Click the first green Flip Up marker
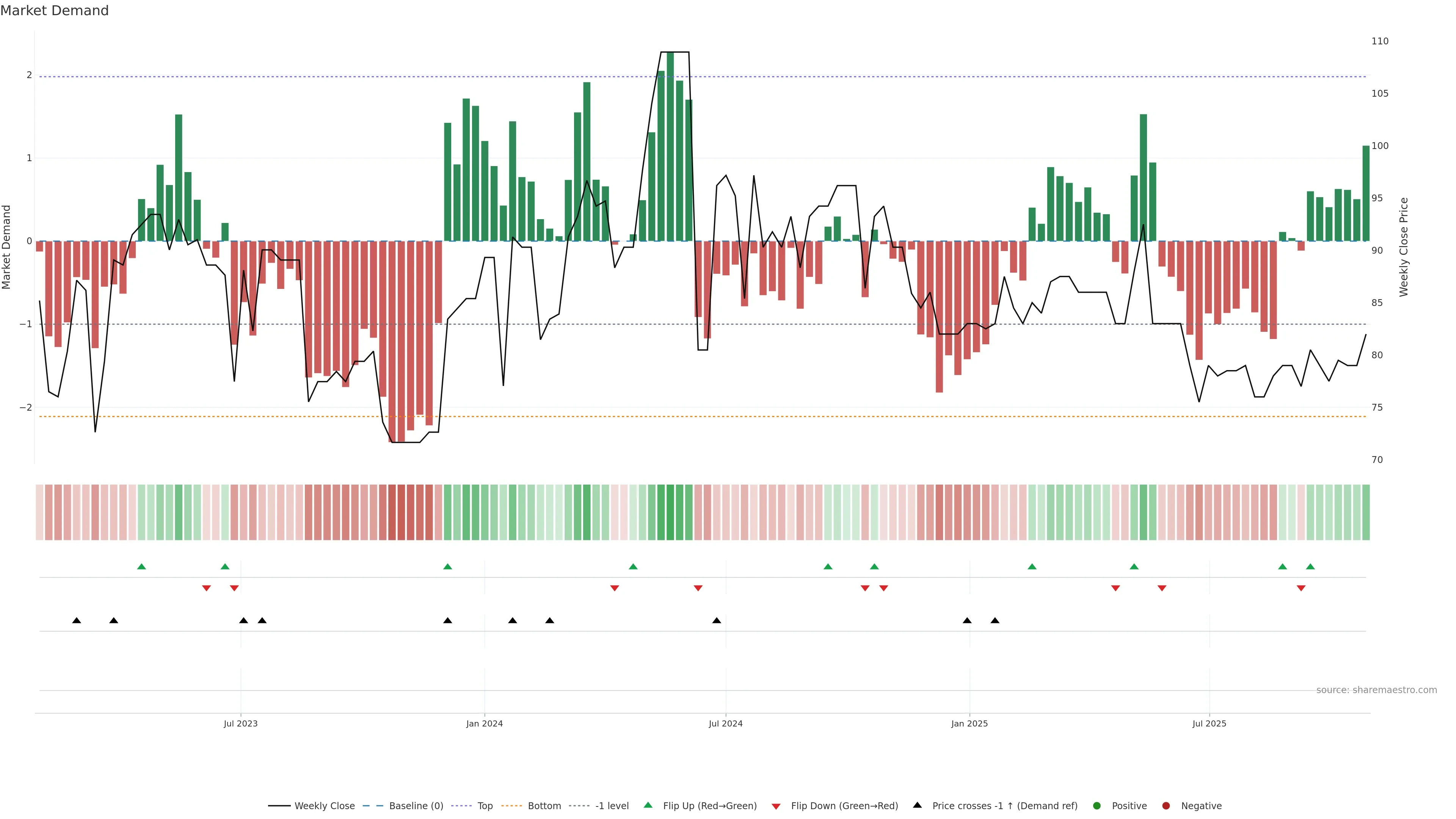This screenshot has width=1456, height=819. pyautogui.click(x=142, y=566)
